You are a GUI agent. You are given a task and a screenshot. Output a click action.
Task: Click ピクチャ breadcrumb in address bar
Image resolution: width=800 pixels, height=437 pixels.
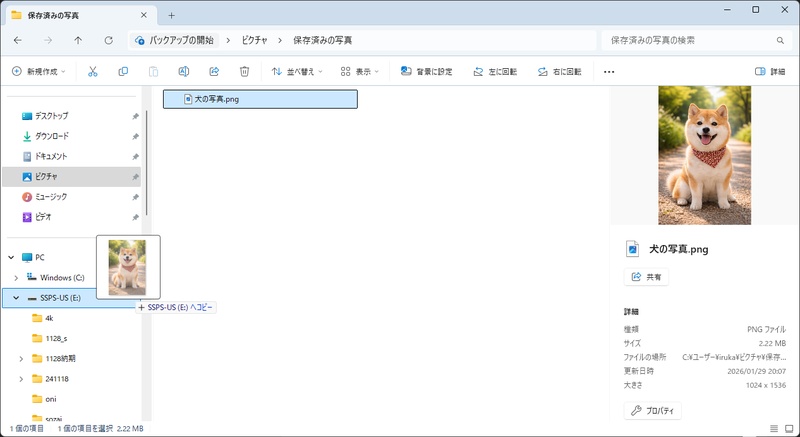(x=255, y=40)
